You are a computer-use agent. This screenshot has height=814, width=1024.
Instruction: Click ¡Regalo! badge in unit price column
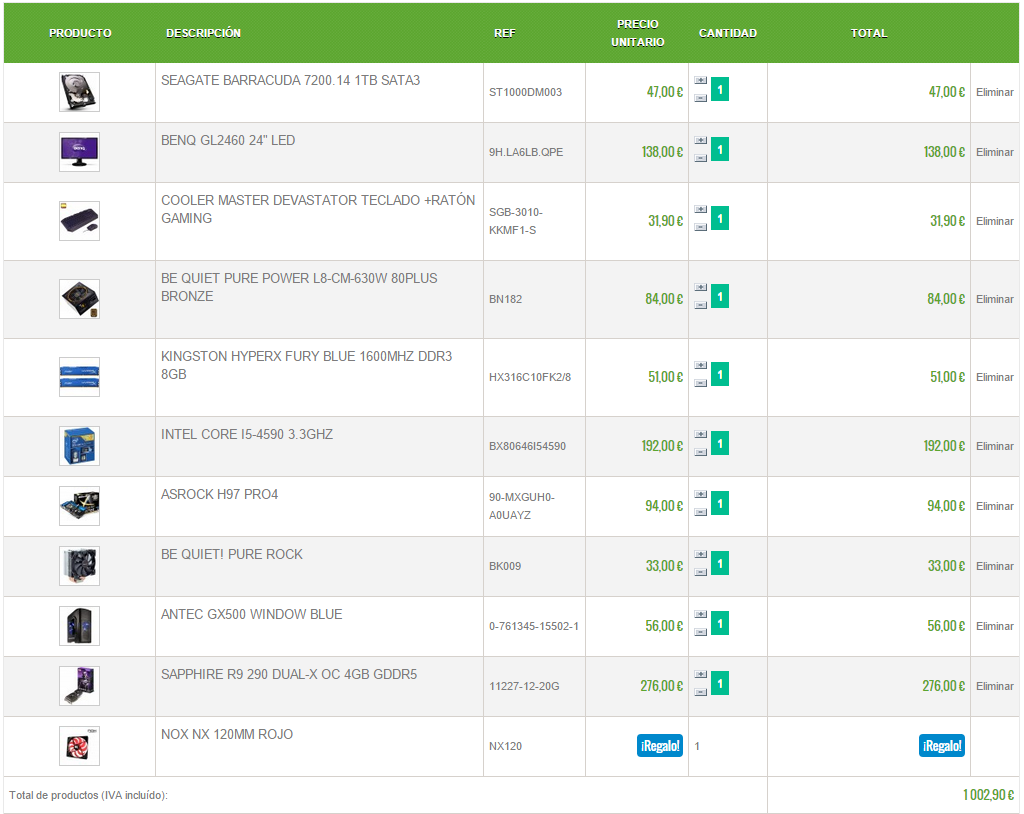point(660,745)
